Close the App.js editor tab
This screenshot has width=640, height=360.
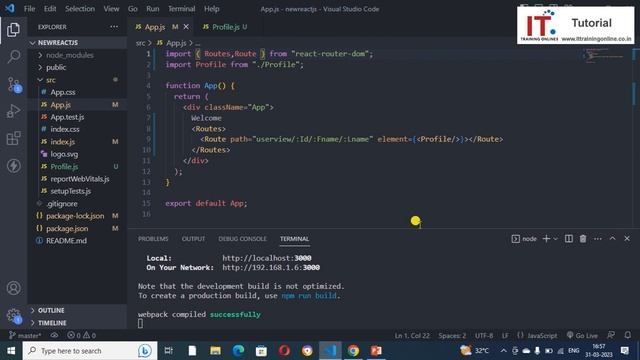tap(186, 27)
